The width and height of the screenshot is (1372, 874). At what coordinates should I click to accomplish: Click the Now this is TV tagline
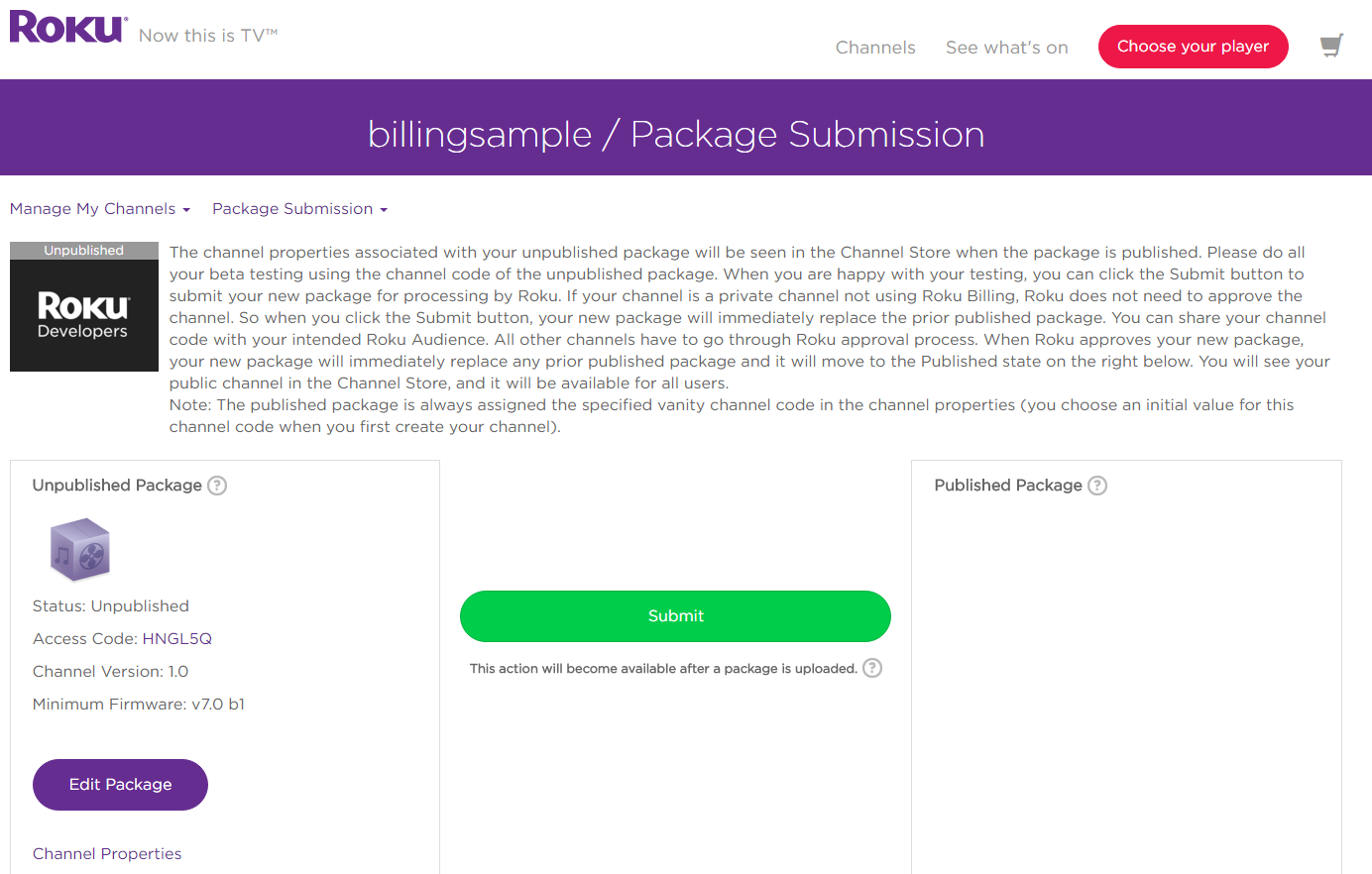coord(208,36)
